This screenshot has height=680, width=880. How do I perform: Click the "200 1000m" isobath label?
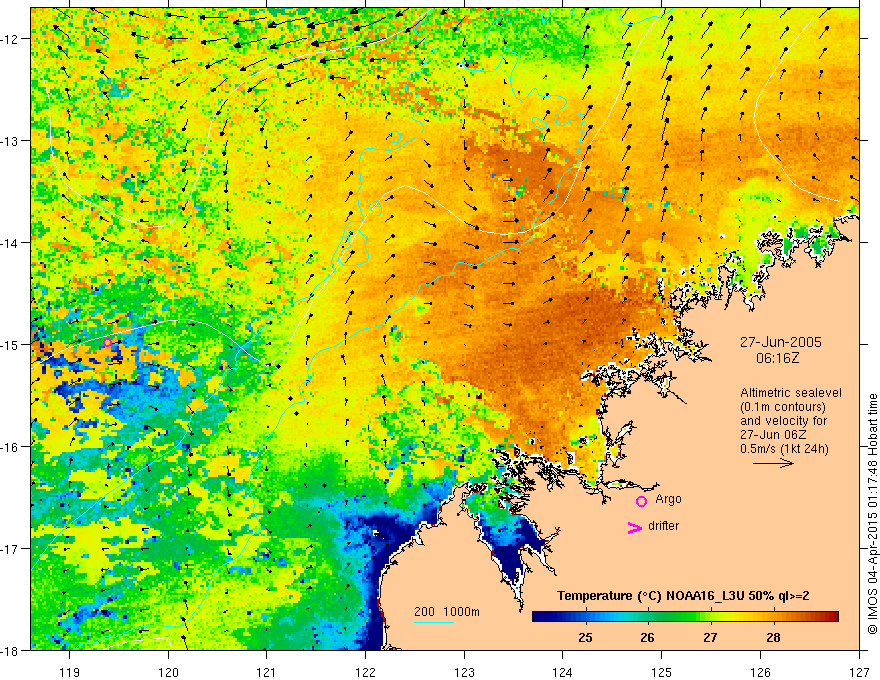point(447,612)
